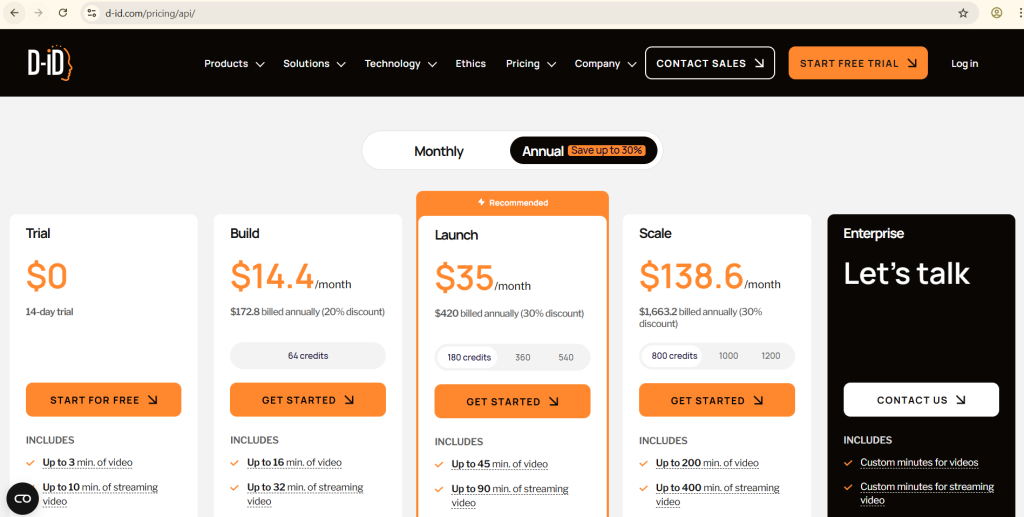1024x517 pixels.
Task: Open the round chat widget icon
Action: 22,498
